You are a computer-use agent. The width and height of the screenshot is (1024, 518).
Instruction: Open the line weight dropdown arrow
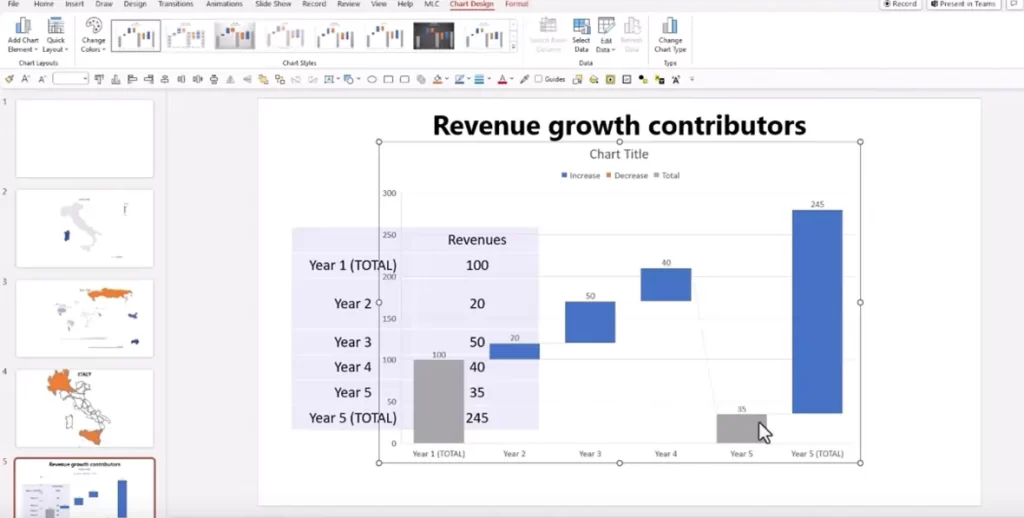[489, 79]
